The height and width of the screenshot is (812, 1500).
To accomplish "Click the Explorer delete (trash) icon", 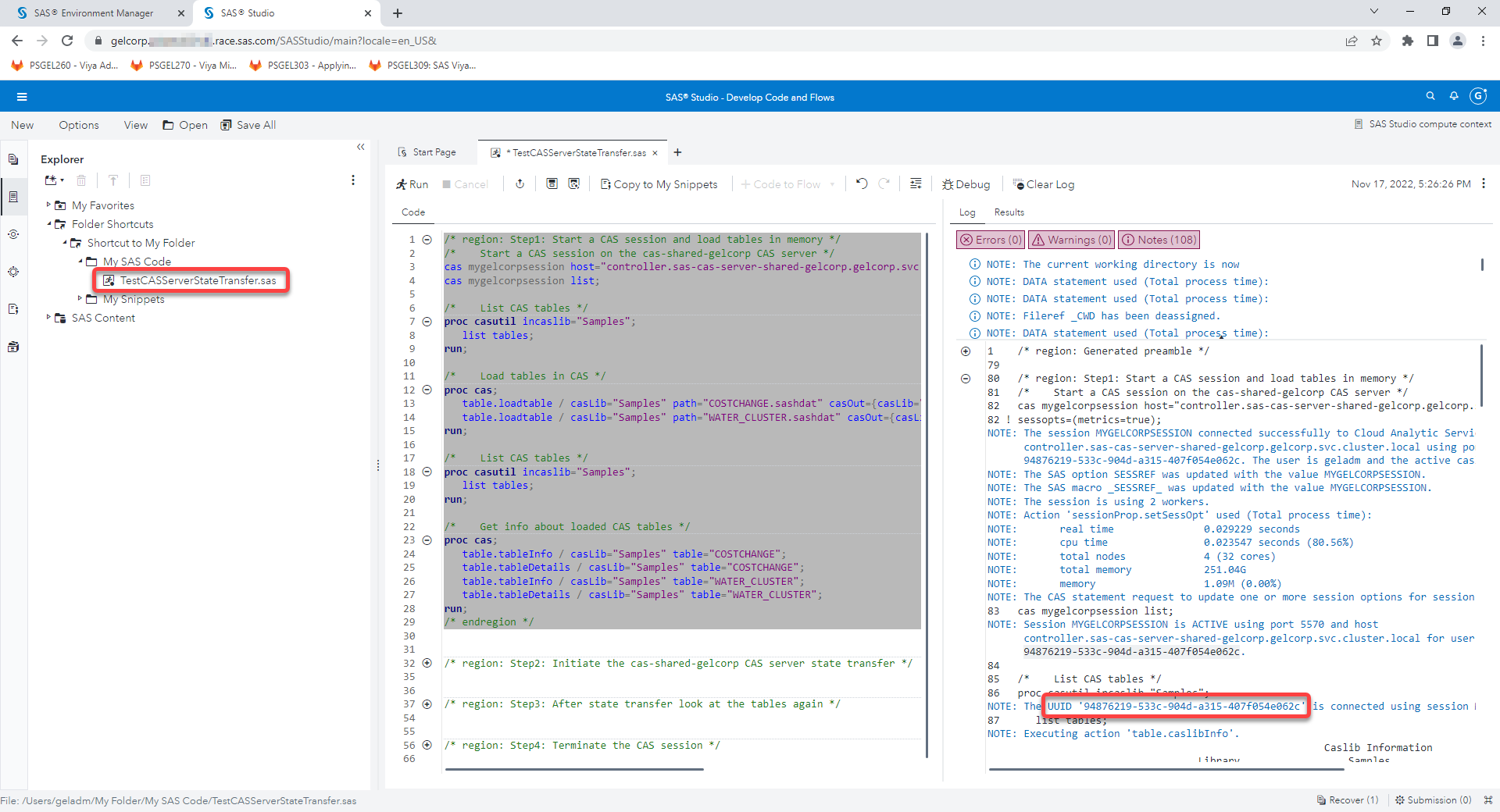I will point(81,180).
